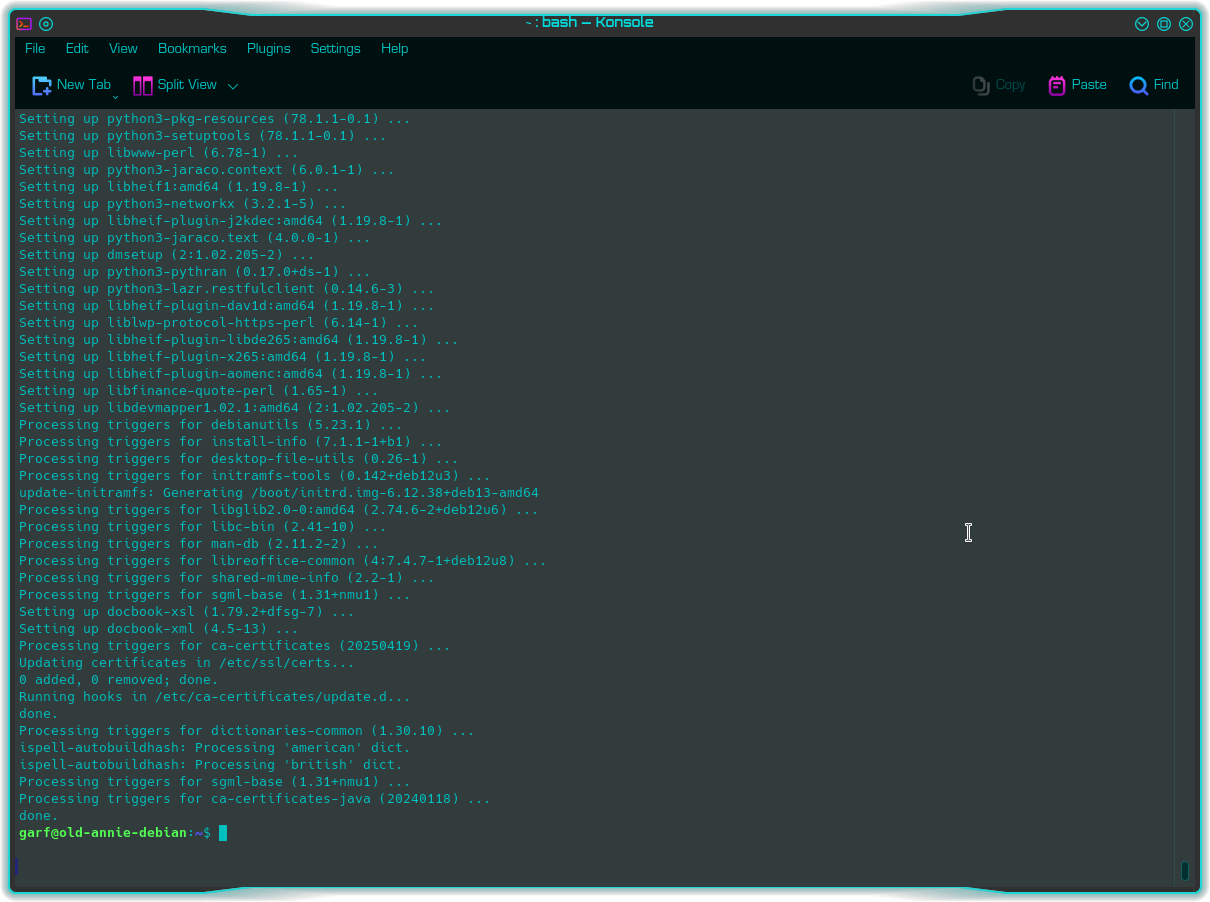
Task: Open the View menu
Action: tap(123, 48)
